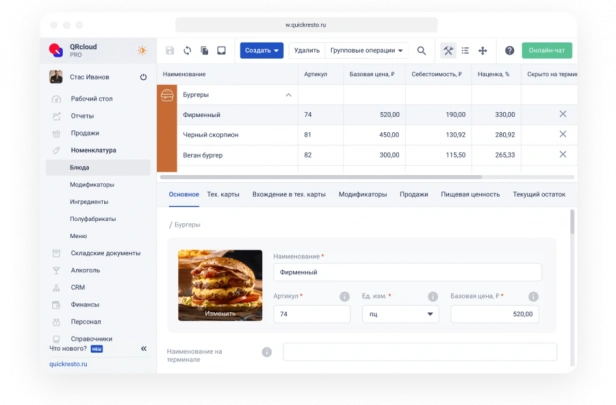The image size is (616, 405).
Task: Expand the Групповые операции dropdown
Action: click(367, 51)
